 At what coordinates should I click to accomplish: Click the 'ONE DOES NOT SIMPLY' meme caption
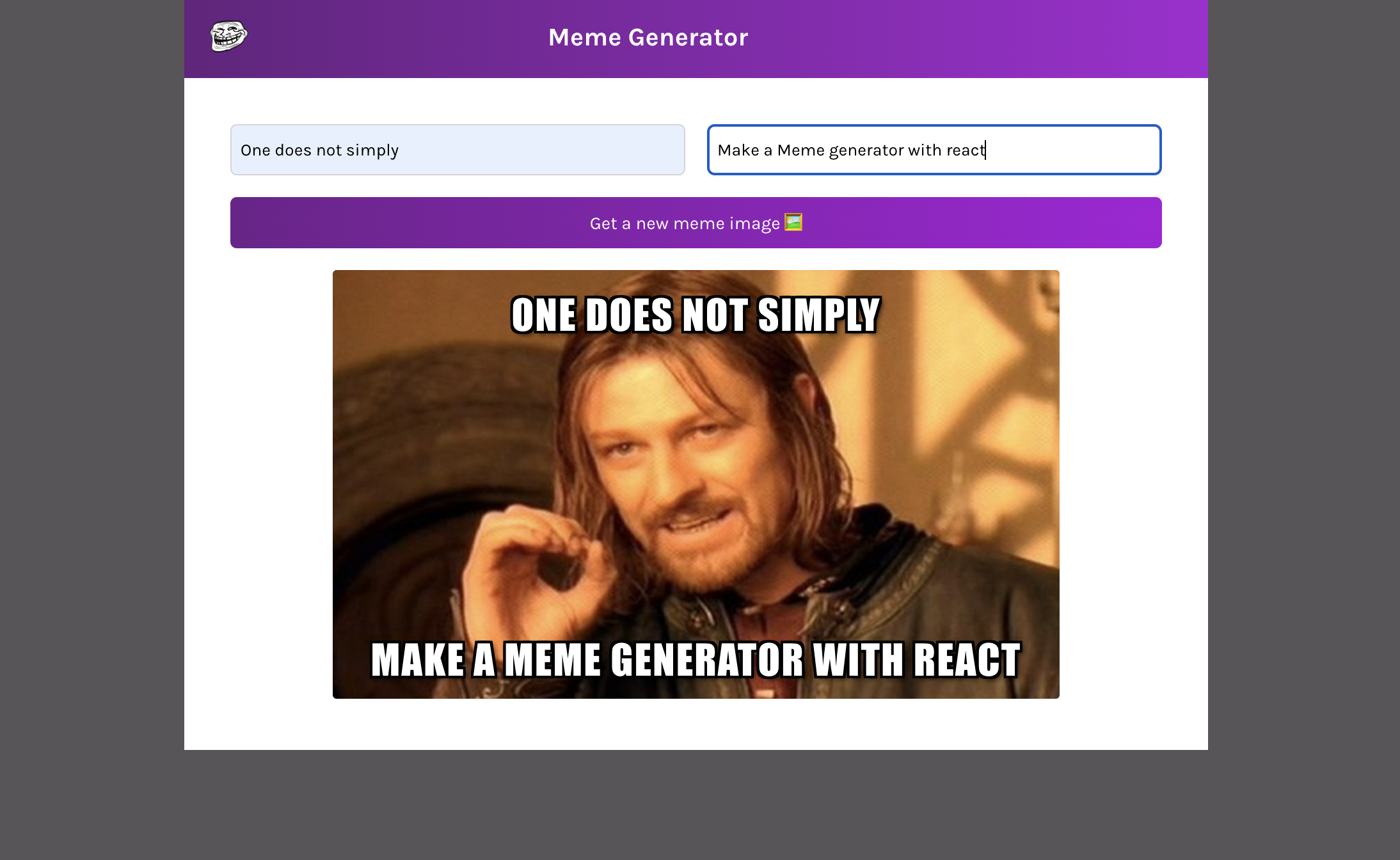(x=696, y=315)
